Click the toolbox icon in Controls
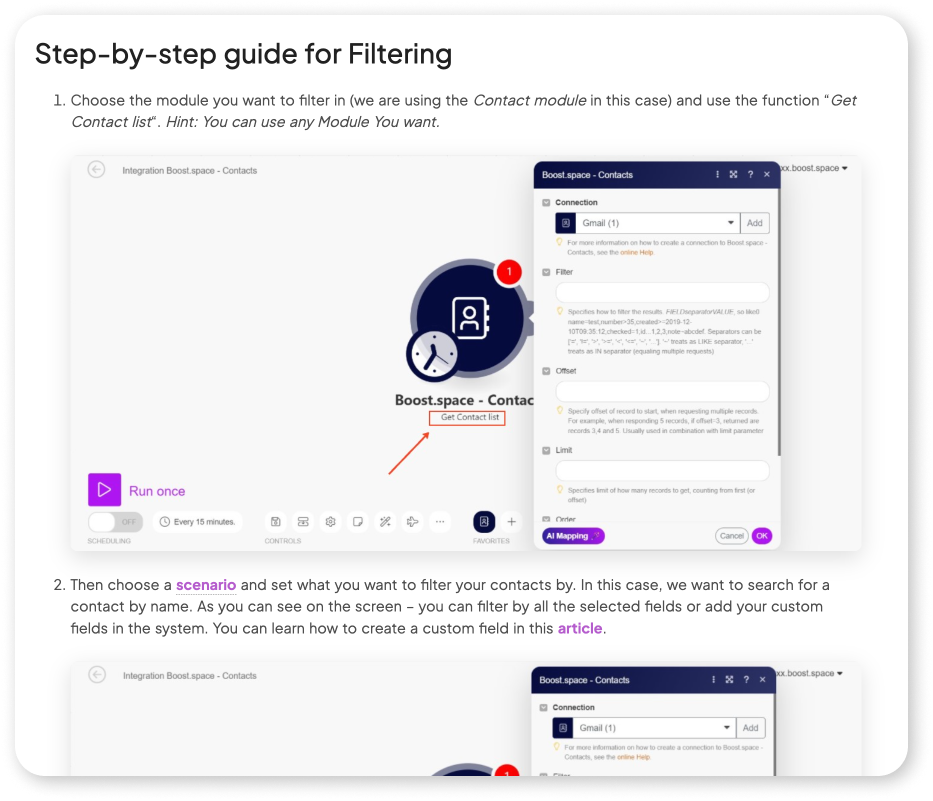This screenshot has width=933, height=801. 276,521
